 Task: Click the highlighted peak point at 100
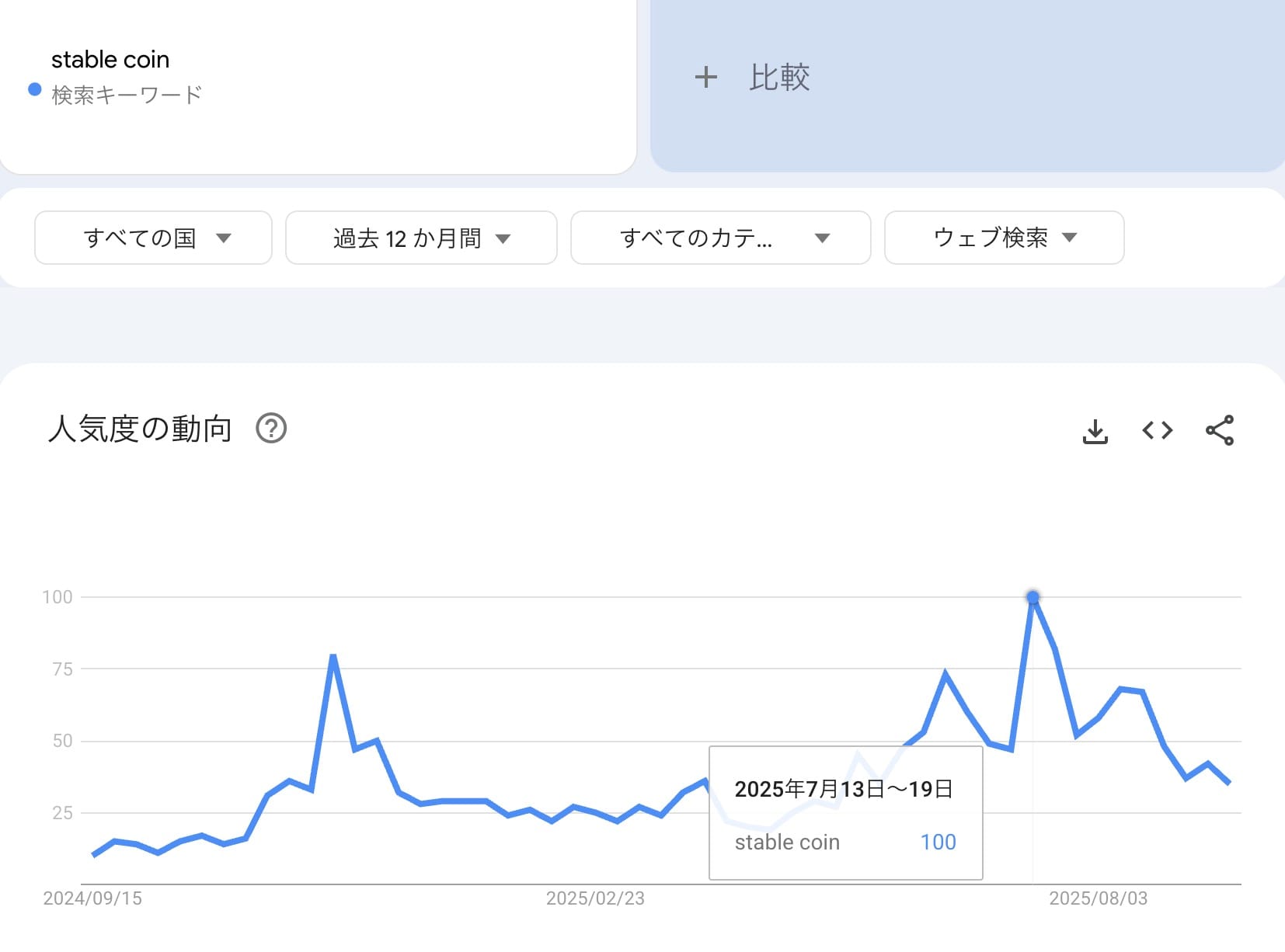pyautogui.click(x=1033, y=597)
